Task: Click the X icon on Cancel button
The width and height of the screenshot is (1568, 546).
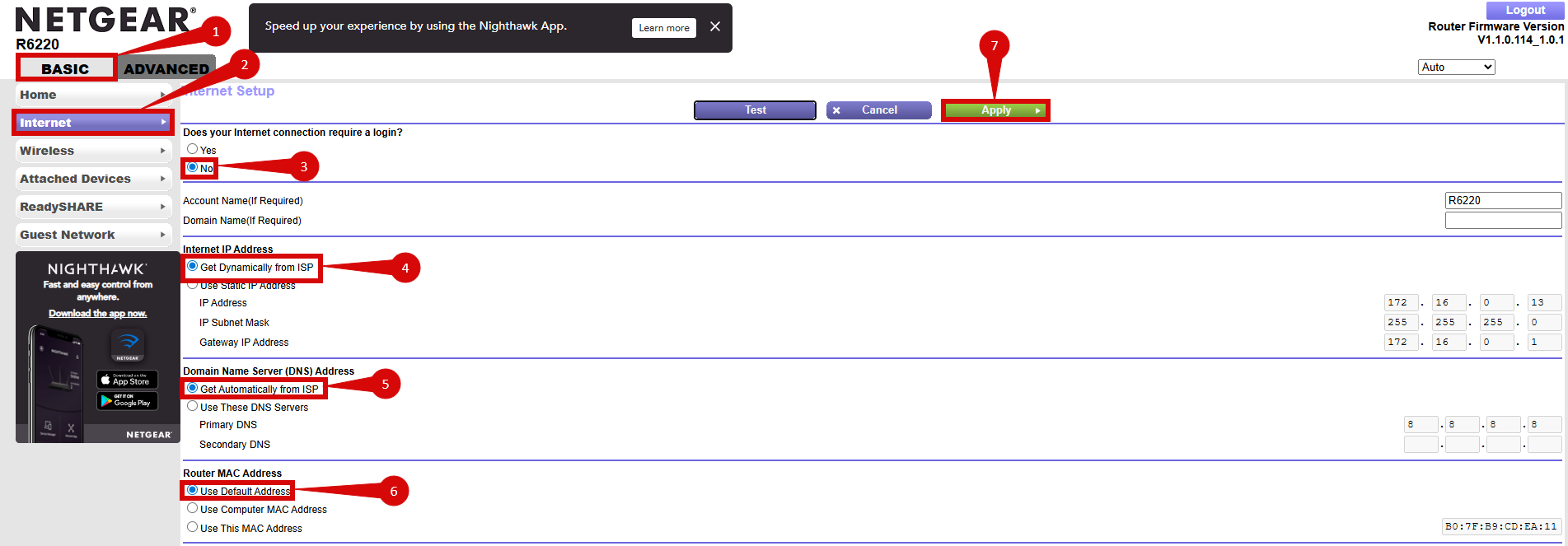Action: [x=836, y=110]
